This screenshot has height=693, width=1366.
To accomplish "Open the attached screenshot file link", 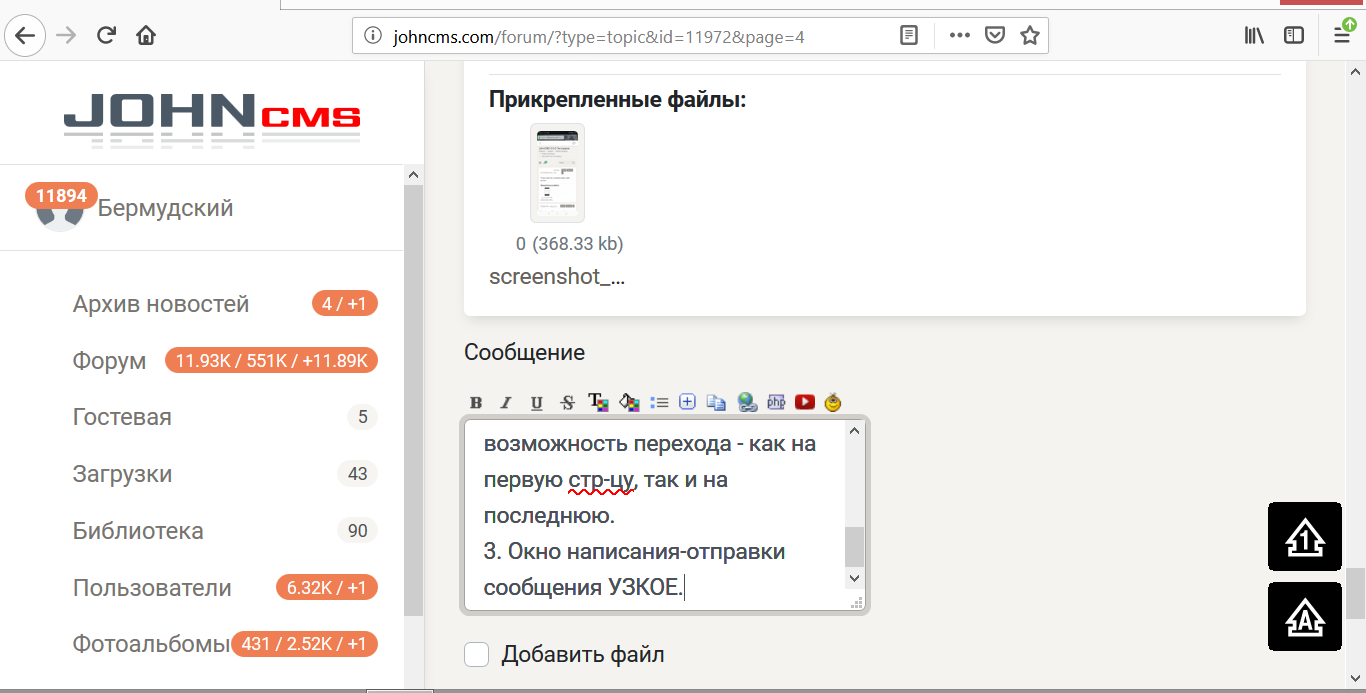I will tap(557, 277).
